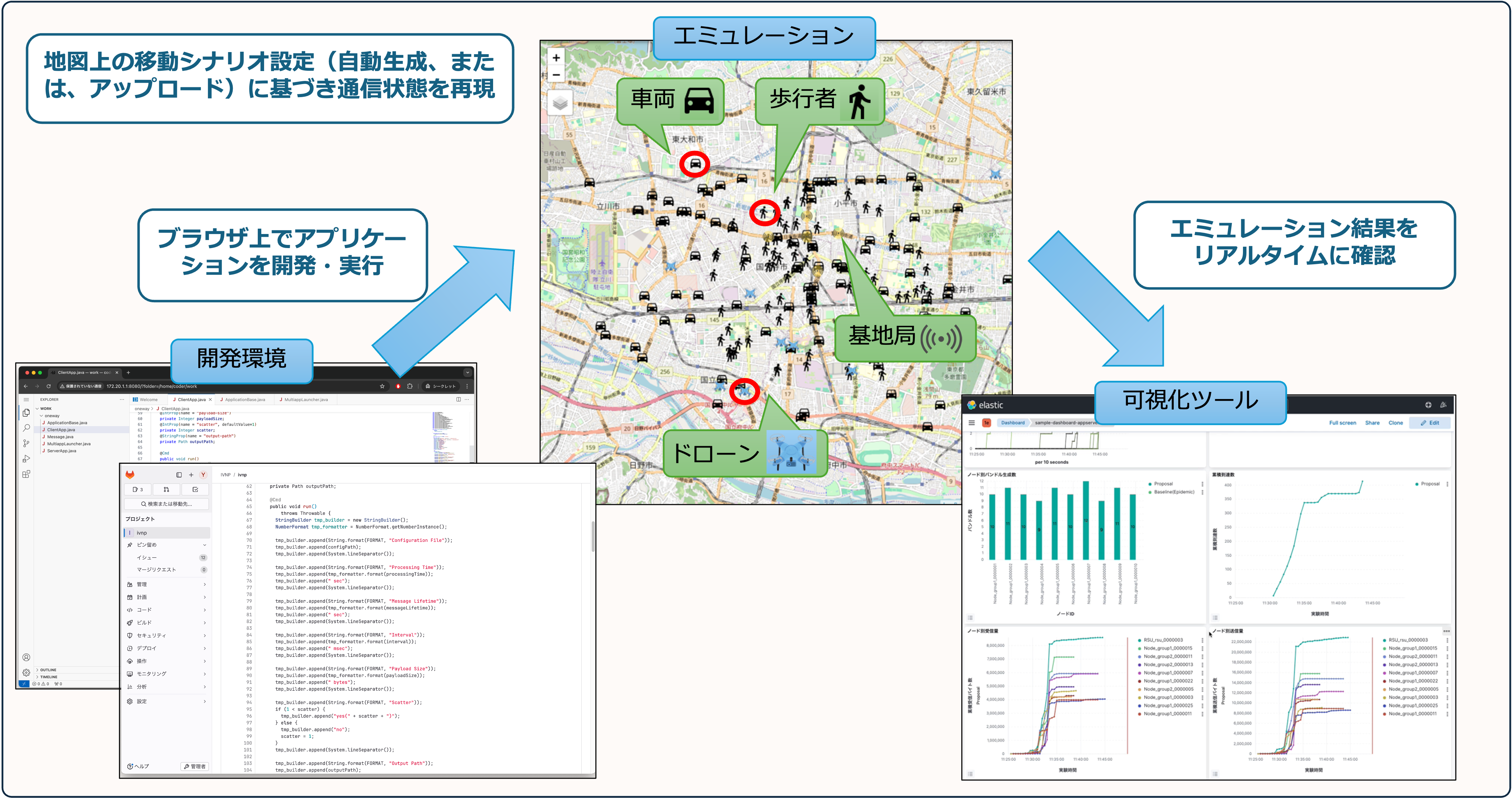Image resolution: width=1512 pixels, height=798 pixels.
Task: Click RSU_rsu_0000003 color dot in 受信量 legend
Action: [x=1139, y=640]
